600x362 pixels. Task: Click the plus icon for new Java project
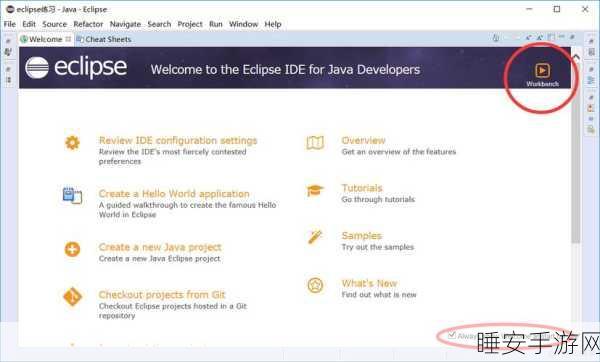point(72,249)
